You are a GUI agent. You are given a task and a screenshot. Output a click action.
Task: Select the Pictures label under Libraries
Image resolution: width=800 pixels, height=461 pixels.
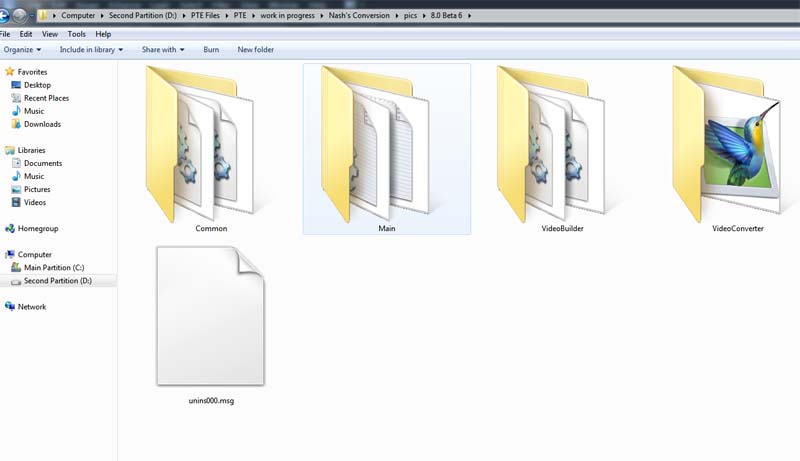point(37,189)
